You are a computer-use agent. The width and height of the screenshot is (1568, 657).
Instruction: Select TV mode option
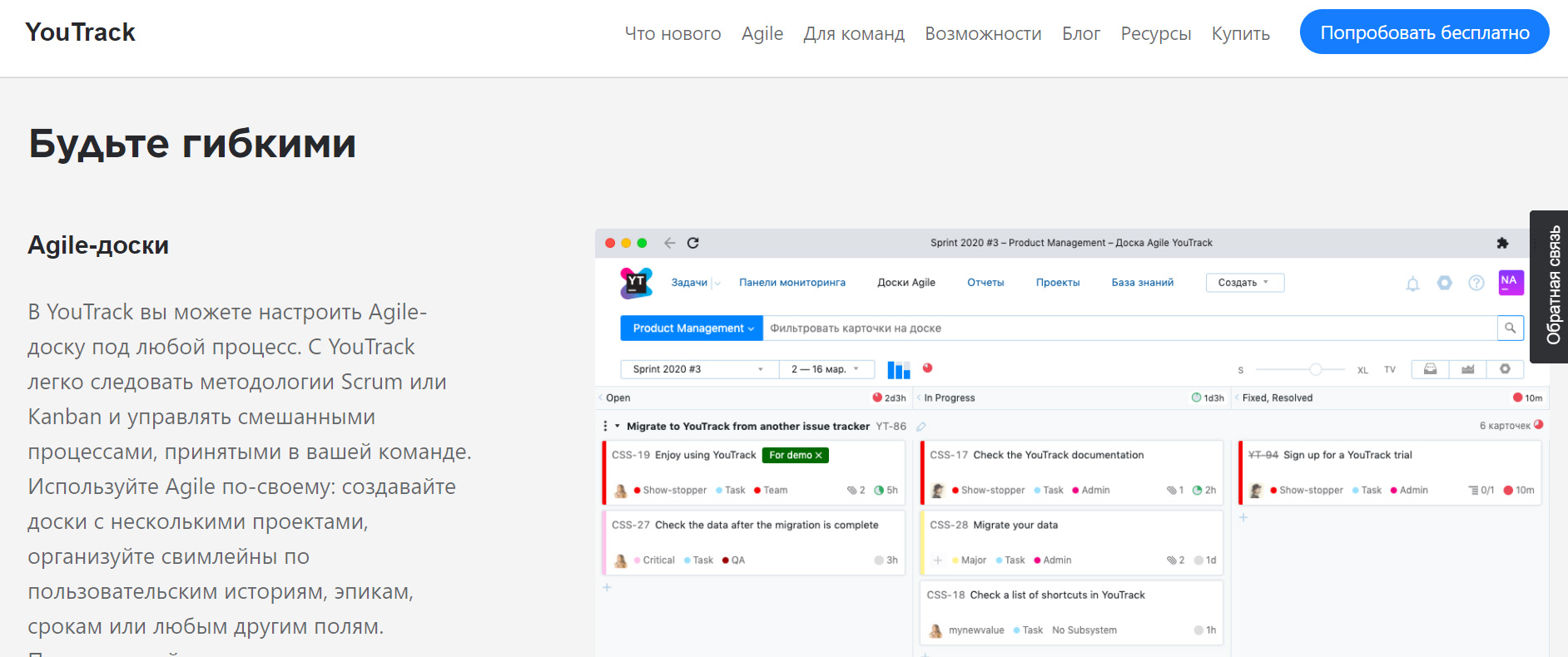coord(1390,370)
